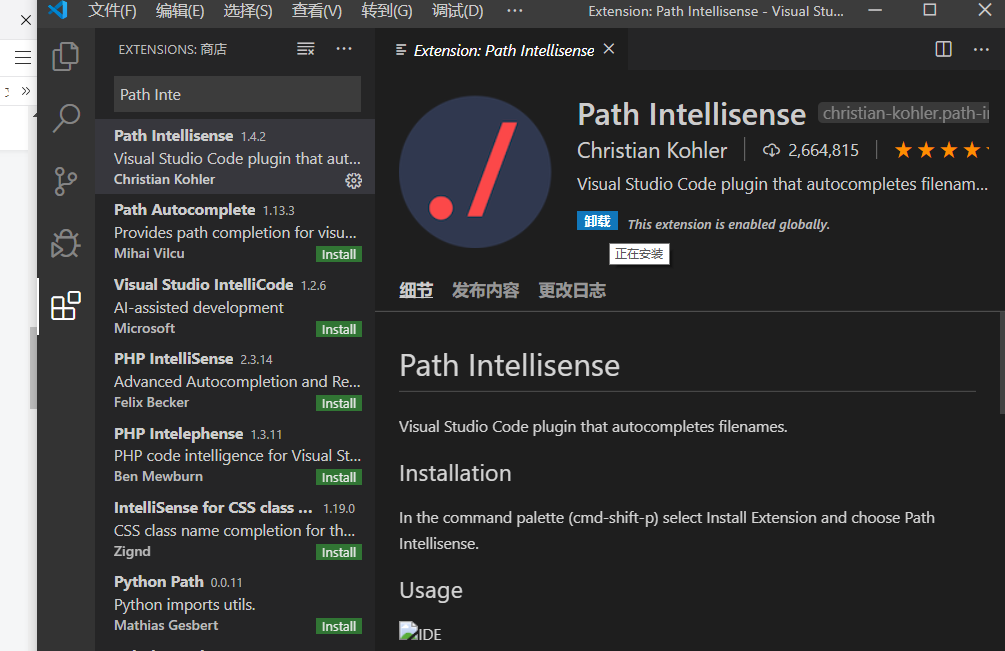Open the 转到(G) menu
Screen dimensions: 1005x651
coord(386,11)
